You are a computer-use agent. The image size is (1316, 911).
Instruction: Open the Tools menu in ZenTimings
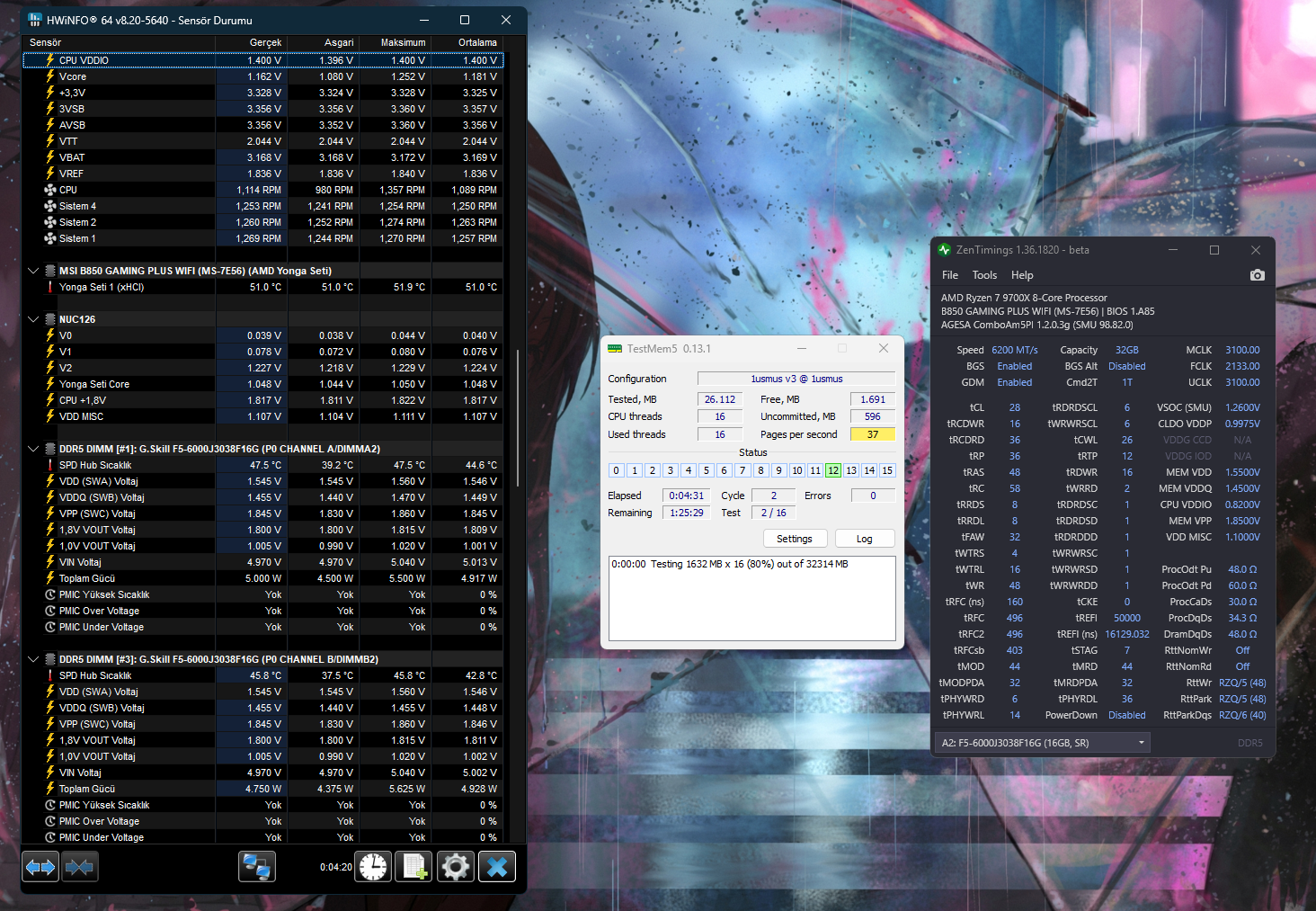[984, 275]
